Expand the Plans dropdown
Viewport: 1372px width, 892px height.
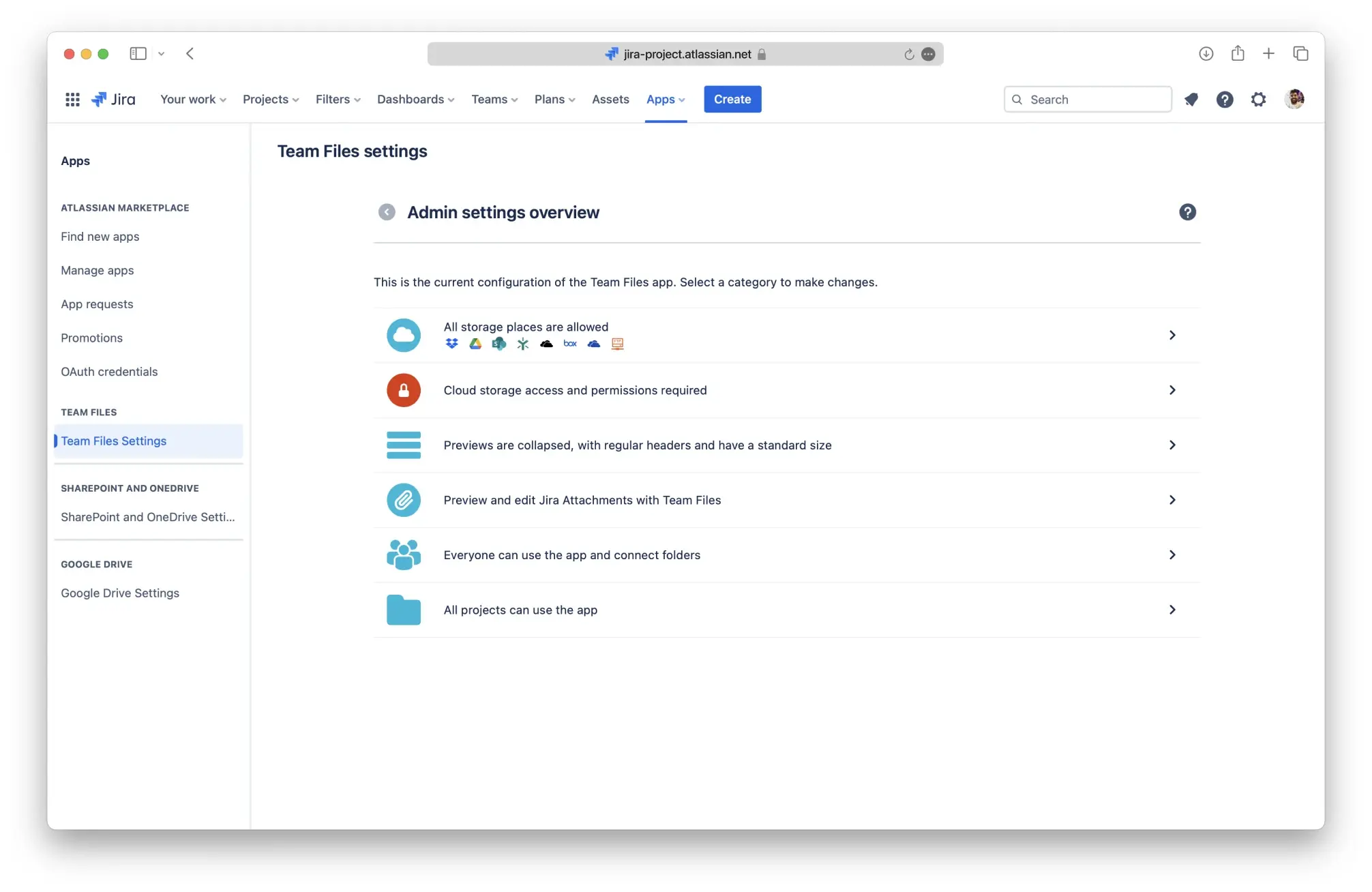(x=554, y=100)
